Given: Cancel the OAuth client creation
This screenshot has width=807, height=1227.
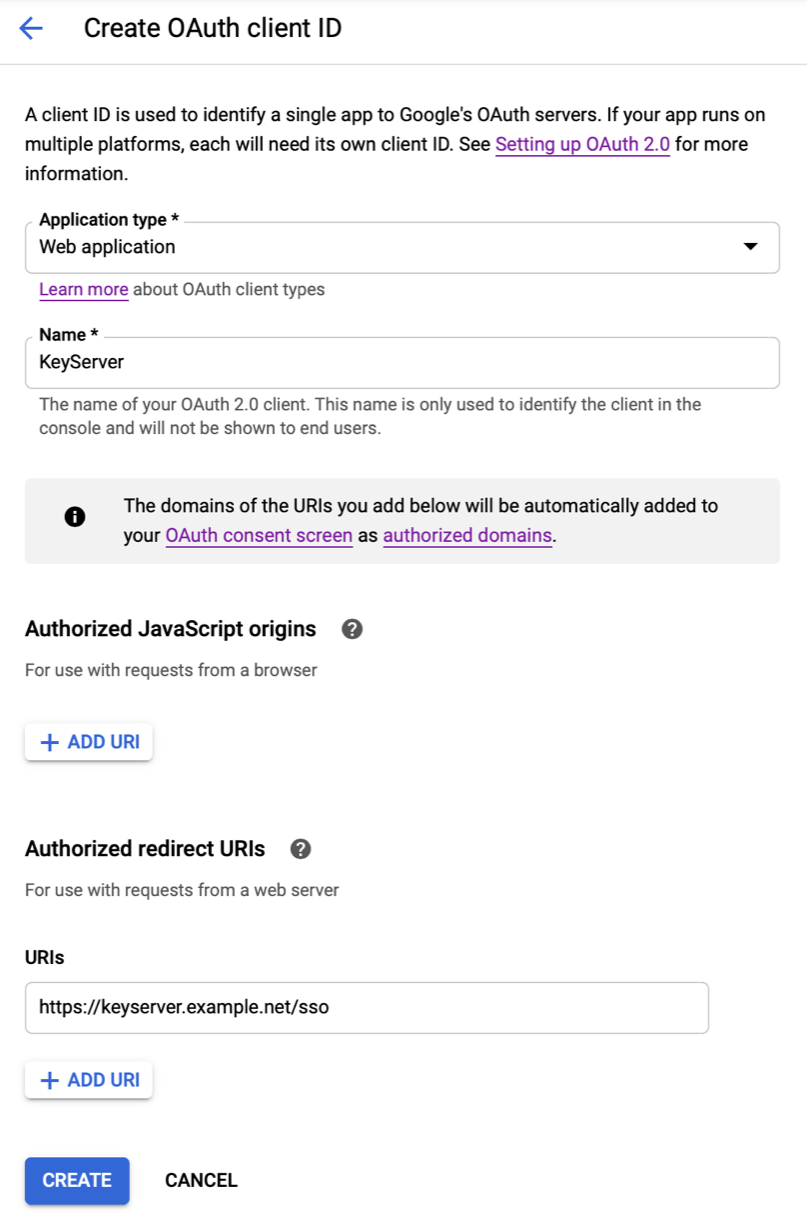Looking at the screenshot, I should (200, 1181).
